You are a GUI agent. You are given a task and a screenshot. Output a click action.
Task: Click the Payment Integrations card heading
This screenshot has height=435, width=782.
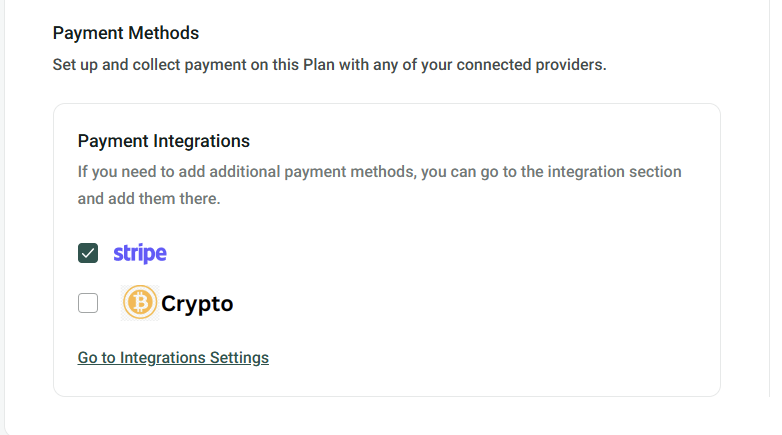163,141
